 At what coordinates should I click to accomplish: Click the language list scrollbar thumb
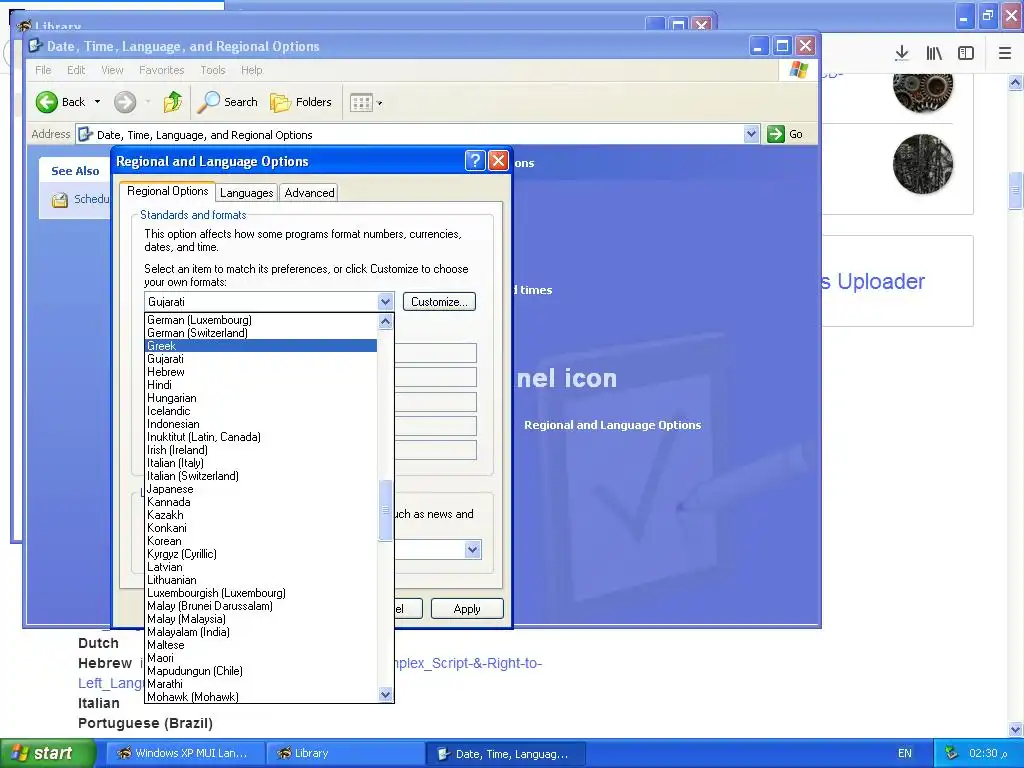pos(385,510)
